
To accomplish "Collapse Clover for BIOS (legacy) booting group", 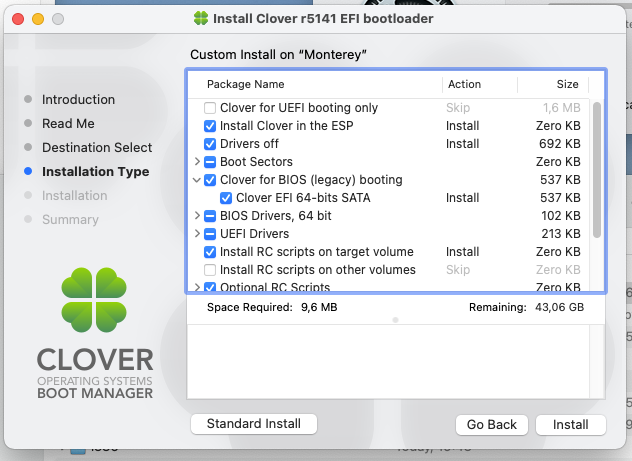I will pyautogui.click(x=197, y=180).
